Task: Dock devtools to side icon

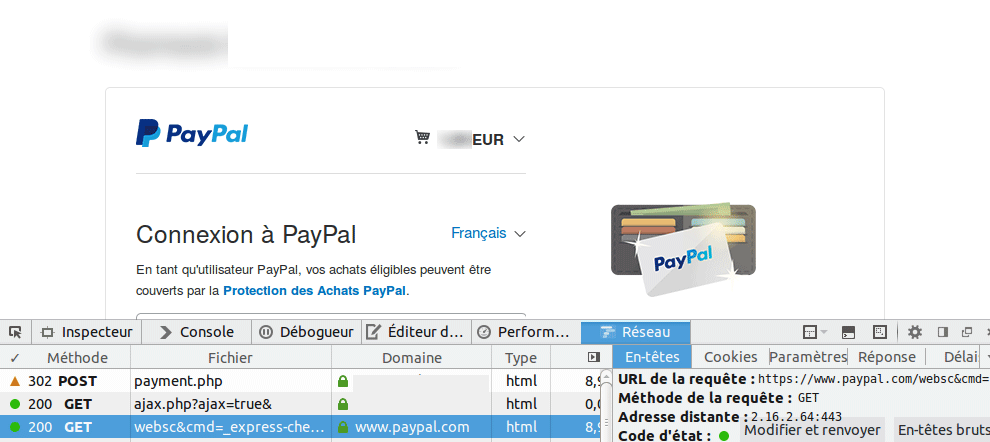Action: tap(943, 332)
